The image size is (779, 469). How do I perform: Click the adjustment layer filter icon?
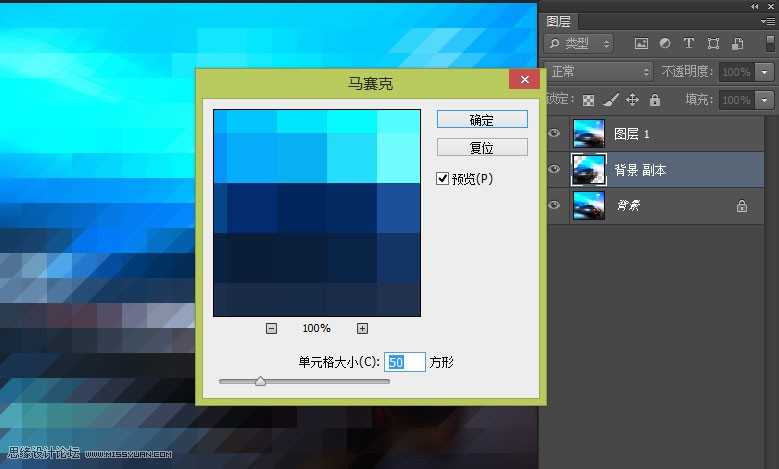coord(665,44)
